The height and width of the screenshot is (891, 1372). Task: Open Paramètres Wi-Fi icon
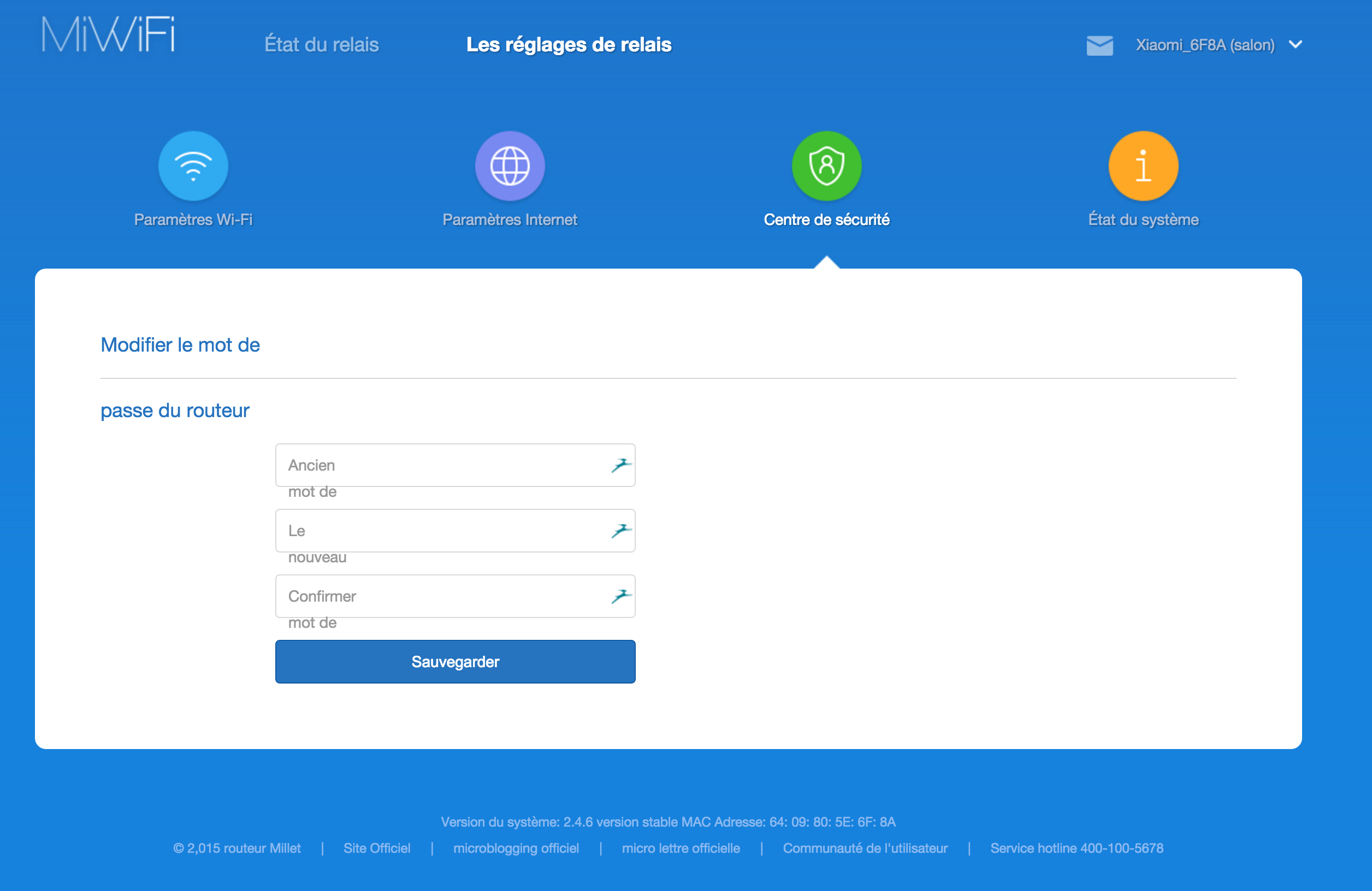pyautogui.click(x=193, y=166)
